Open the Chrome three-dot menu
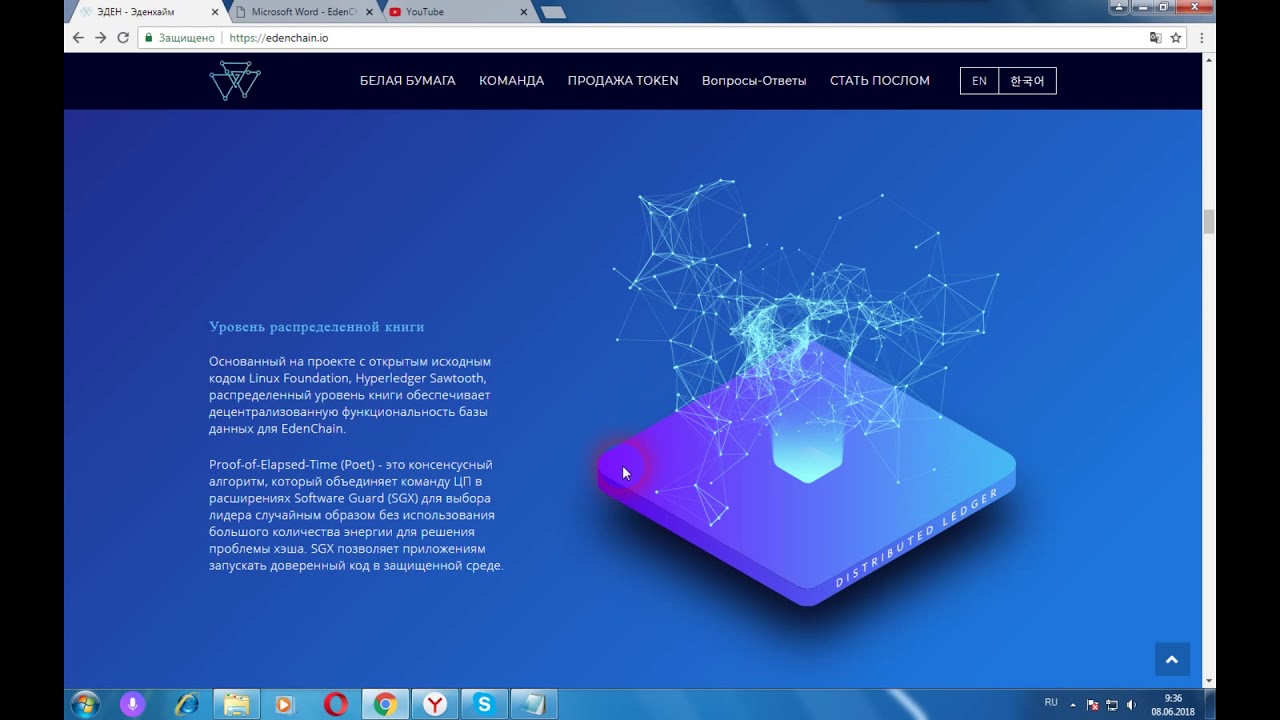The width and height of the screenshot is (1280, 720). 1201,38
